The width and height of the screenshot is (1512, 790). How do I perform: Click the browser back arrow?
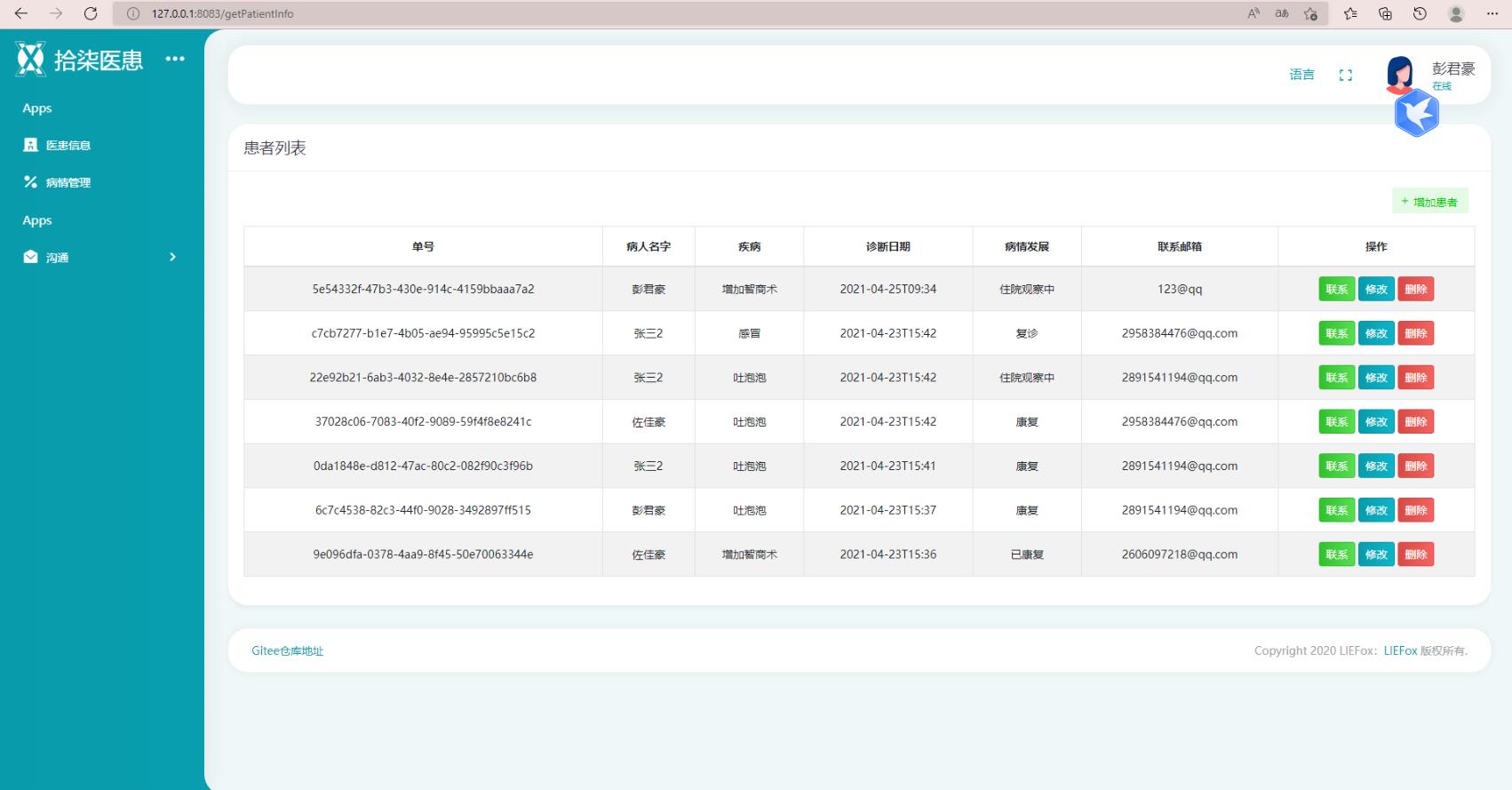[x=21, y=13]
